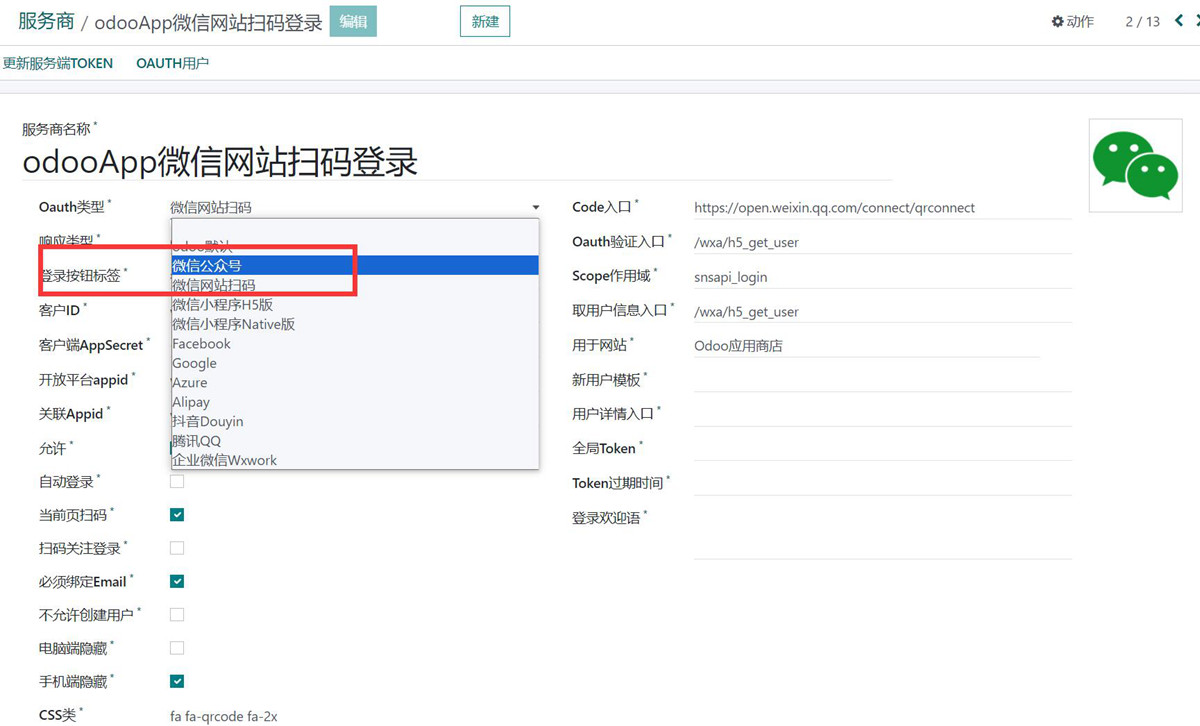Select 微信网站扫码 dropdown option

355,285
